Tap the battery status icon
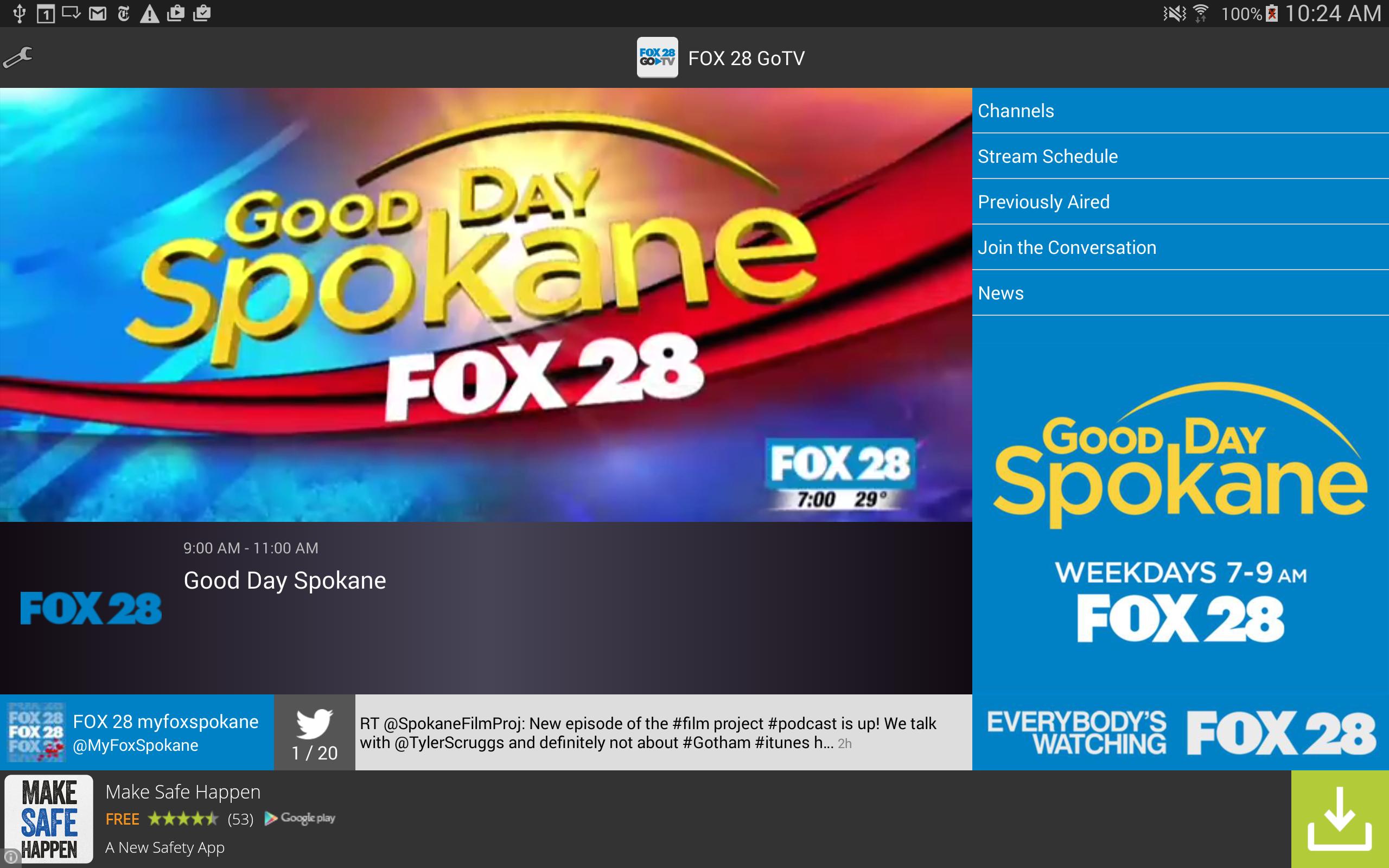1389x868 pixels. pyautogui.click(x=1271, y=13)
